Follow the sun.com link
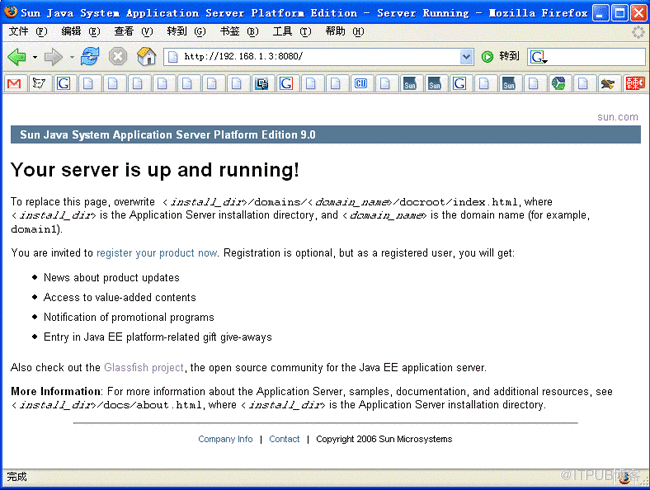Viewport: 650px width, 490px height. pos(618,117)
